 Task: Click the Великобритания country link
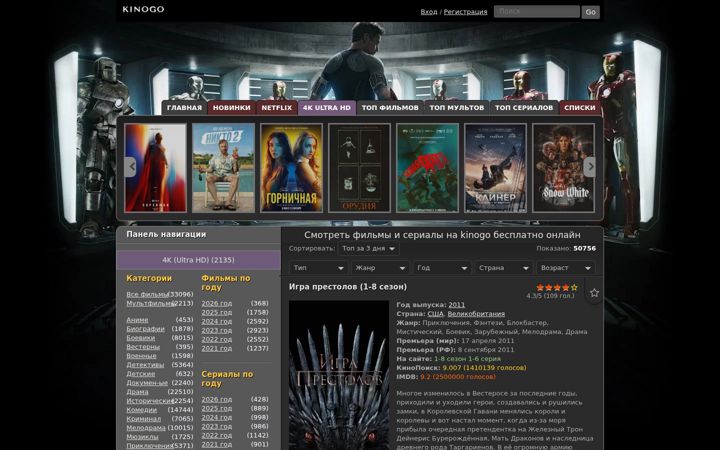(476, 314)
